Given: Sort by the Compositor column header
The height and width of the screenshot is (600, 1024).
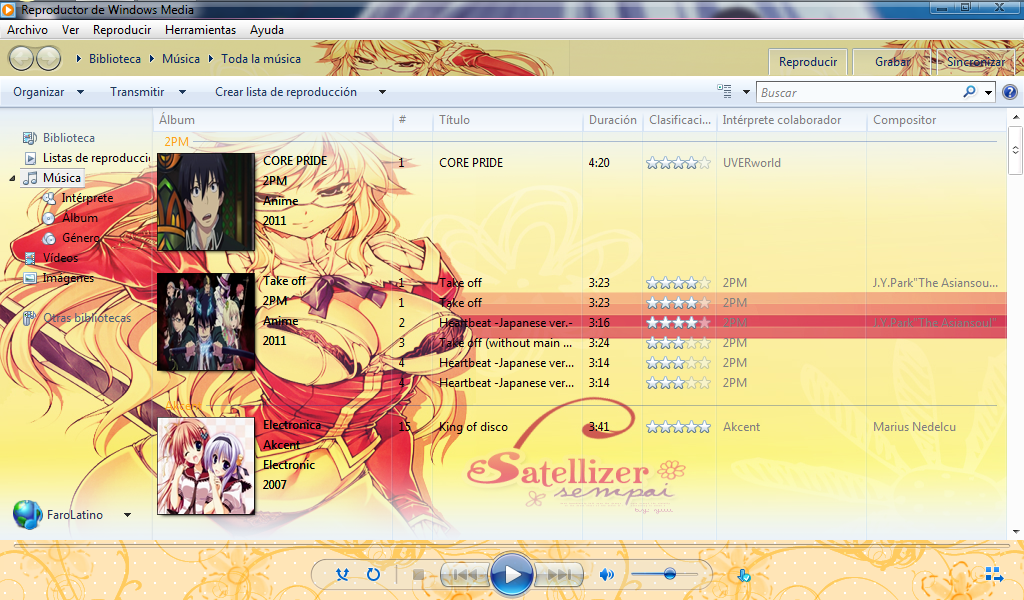Looking at the screenshot, I should tap(935, 119).
